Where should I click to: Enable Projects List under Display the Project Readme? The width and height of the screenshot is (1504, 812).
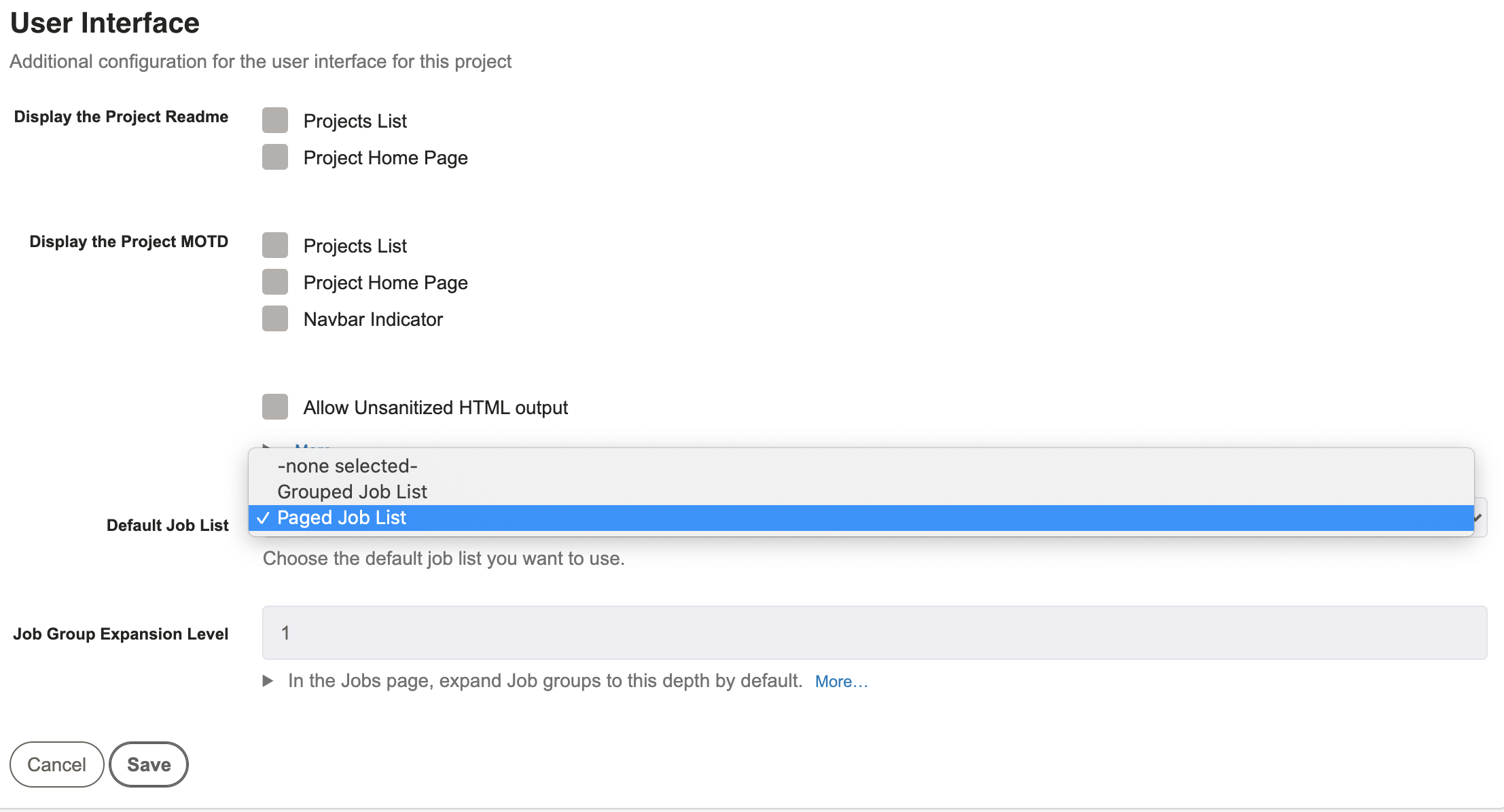click(275, 120)
